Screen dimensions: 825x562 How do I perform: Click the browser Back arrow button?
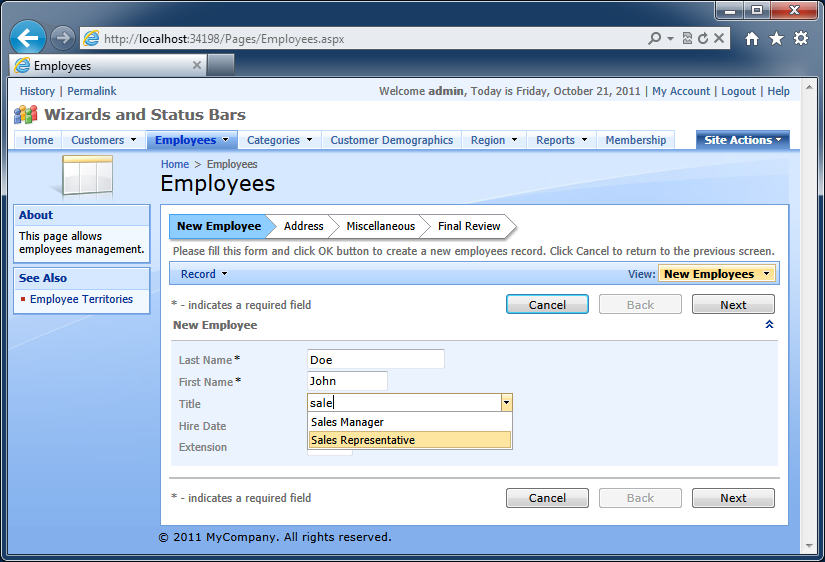point(27,38)
